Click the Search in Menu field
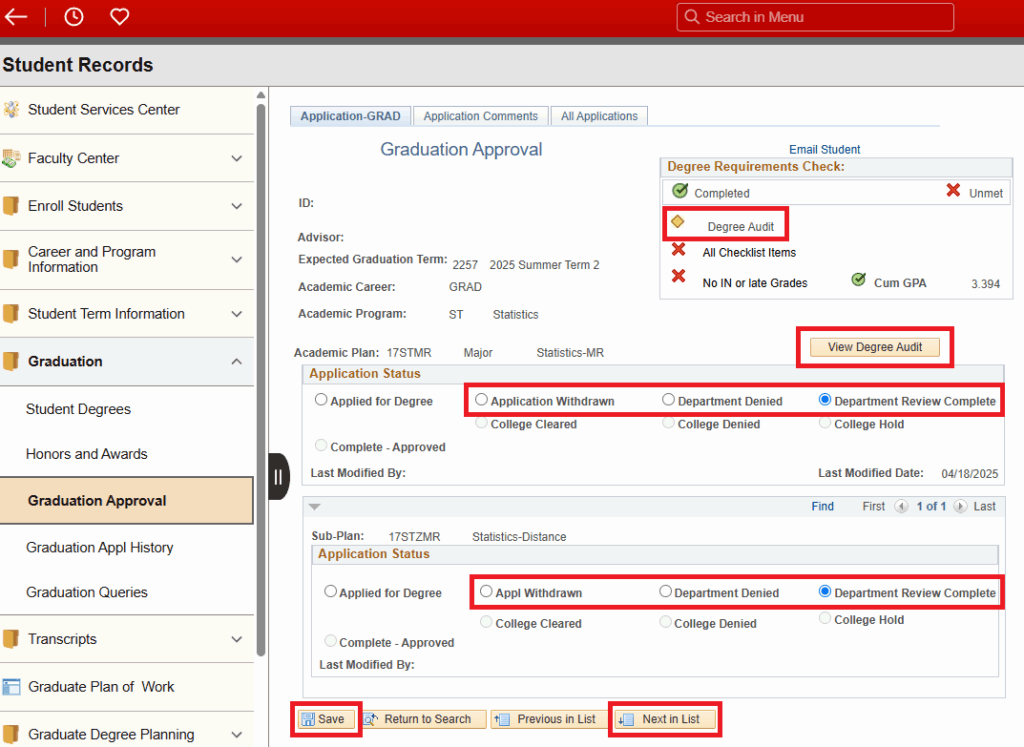The height and width of the screenshot is (747, 1024). pyautogui.click(x=815, y=17)
